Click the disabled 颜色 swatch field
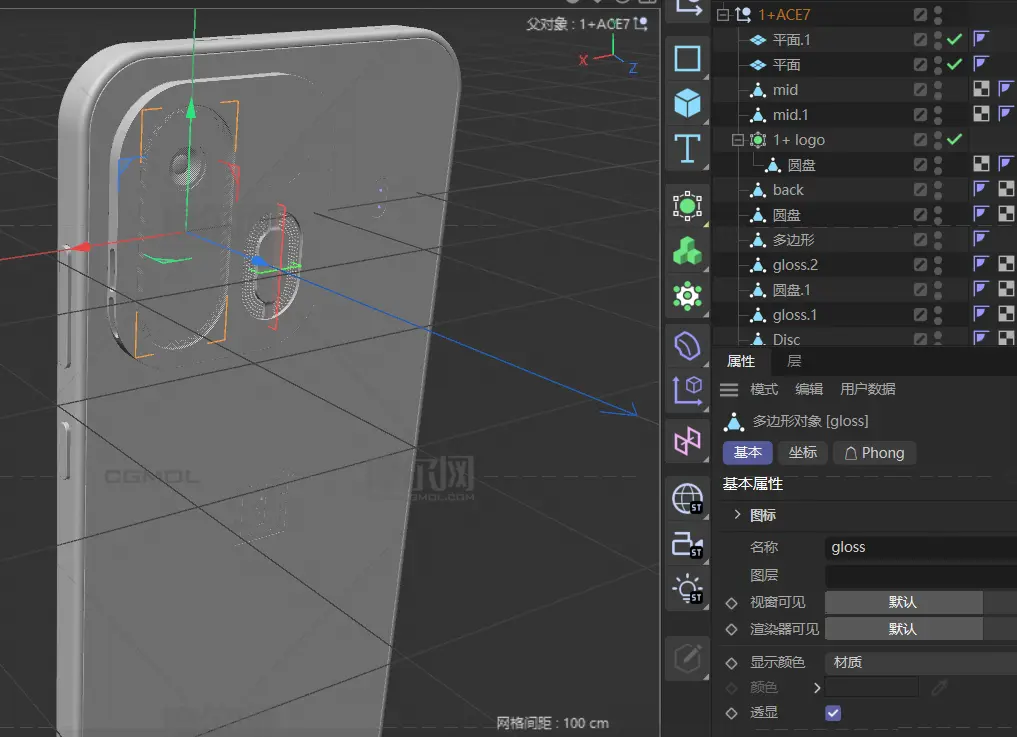The width and height of the screenshot is (1017, 737). click(871, 688)
